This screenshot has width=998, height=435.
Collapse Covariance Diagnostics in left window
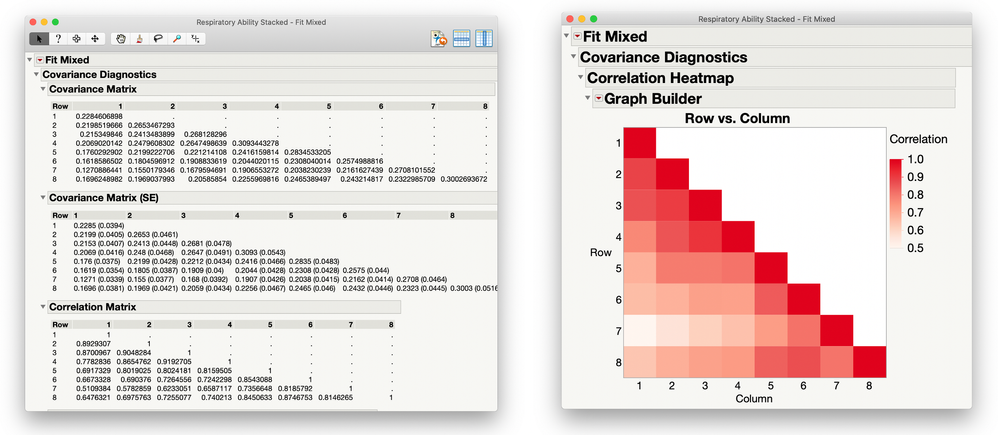tap(36, 75)
